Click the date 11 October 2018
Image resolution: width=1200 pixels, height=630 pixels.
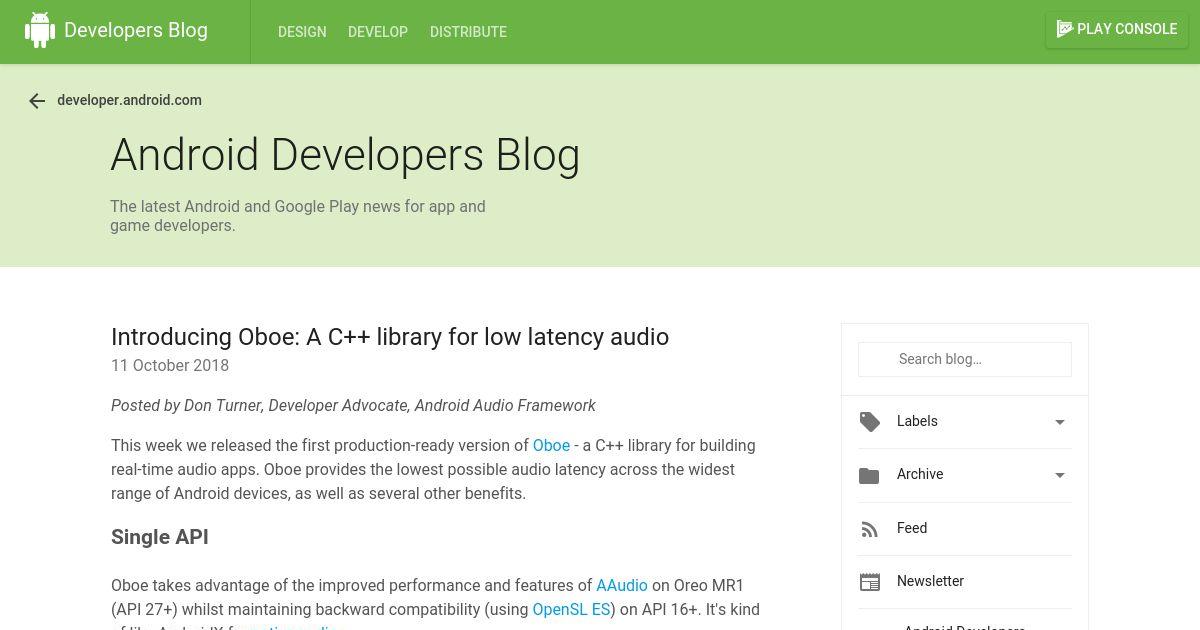coord(170,365)
